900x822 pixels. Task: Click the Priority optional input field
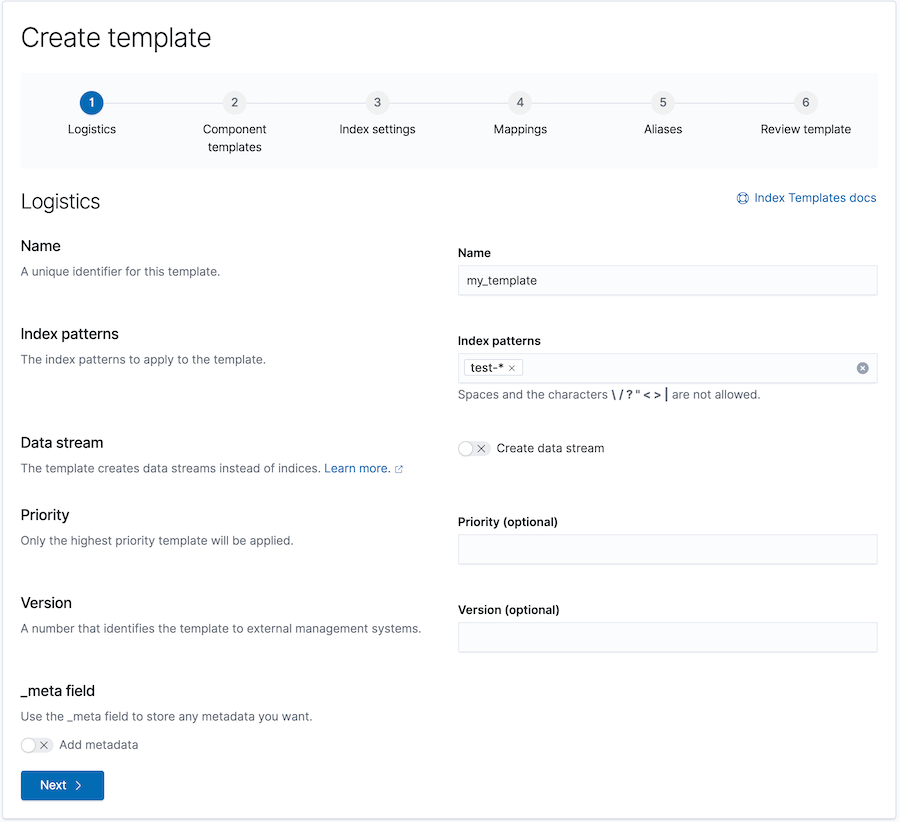coord(667,549)
